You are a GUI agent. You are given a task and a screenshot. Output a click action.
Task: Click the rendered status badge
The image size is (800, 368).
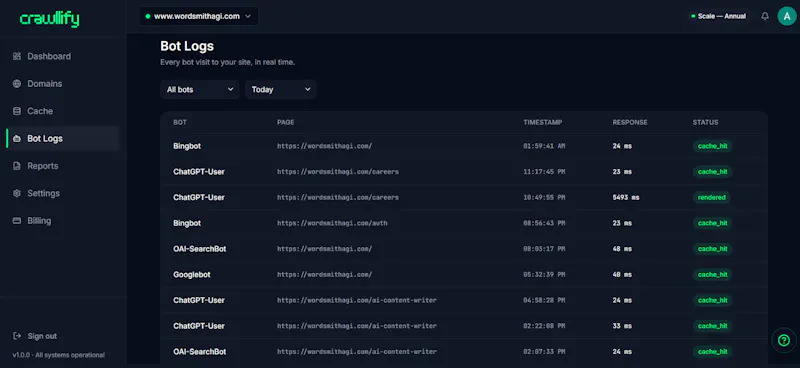pyautogui.click(x=712, y=198)
